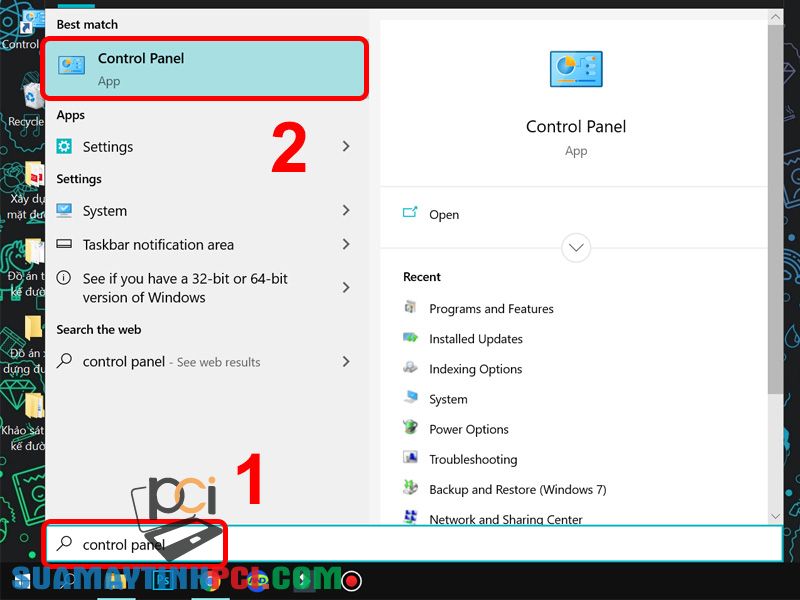Open Programs and Features from Recent
800x600 pixels.
[491, 309]
